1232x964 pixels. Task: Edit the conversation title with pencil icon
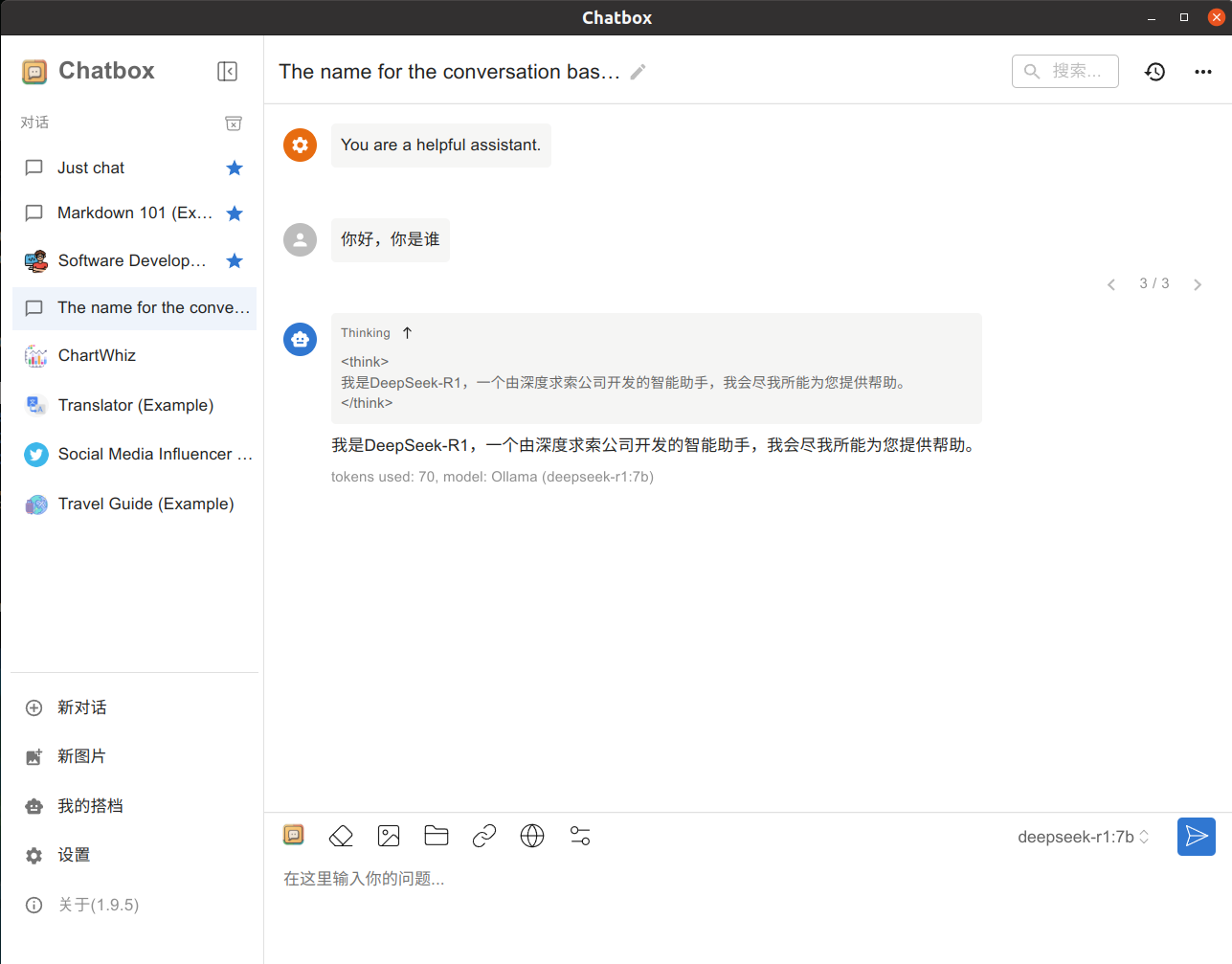point(638,72)
